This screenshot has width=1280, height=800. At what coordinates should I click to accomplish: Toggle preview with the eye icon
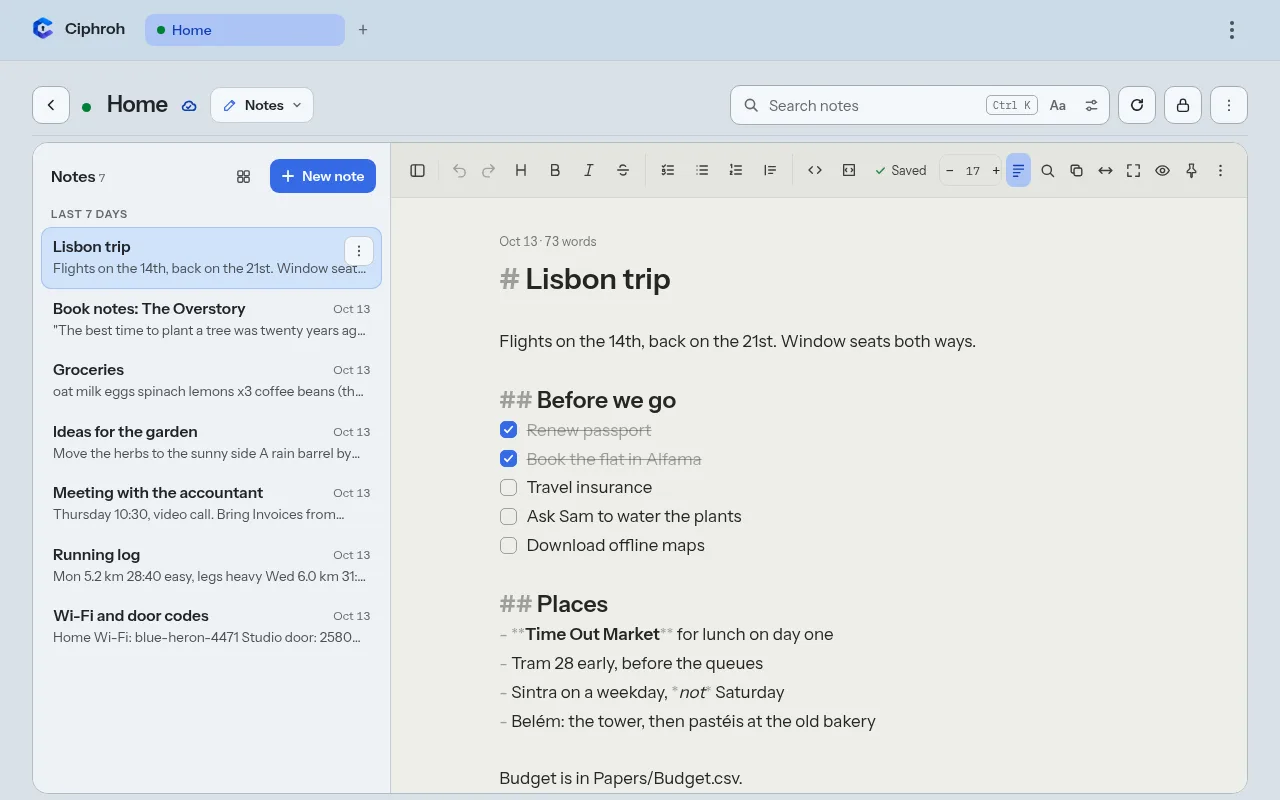1162,171
